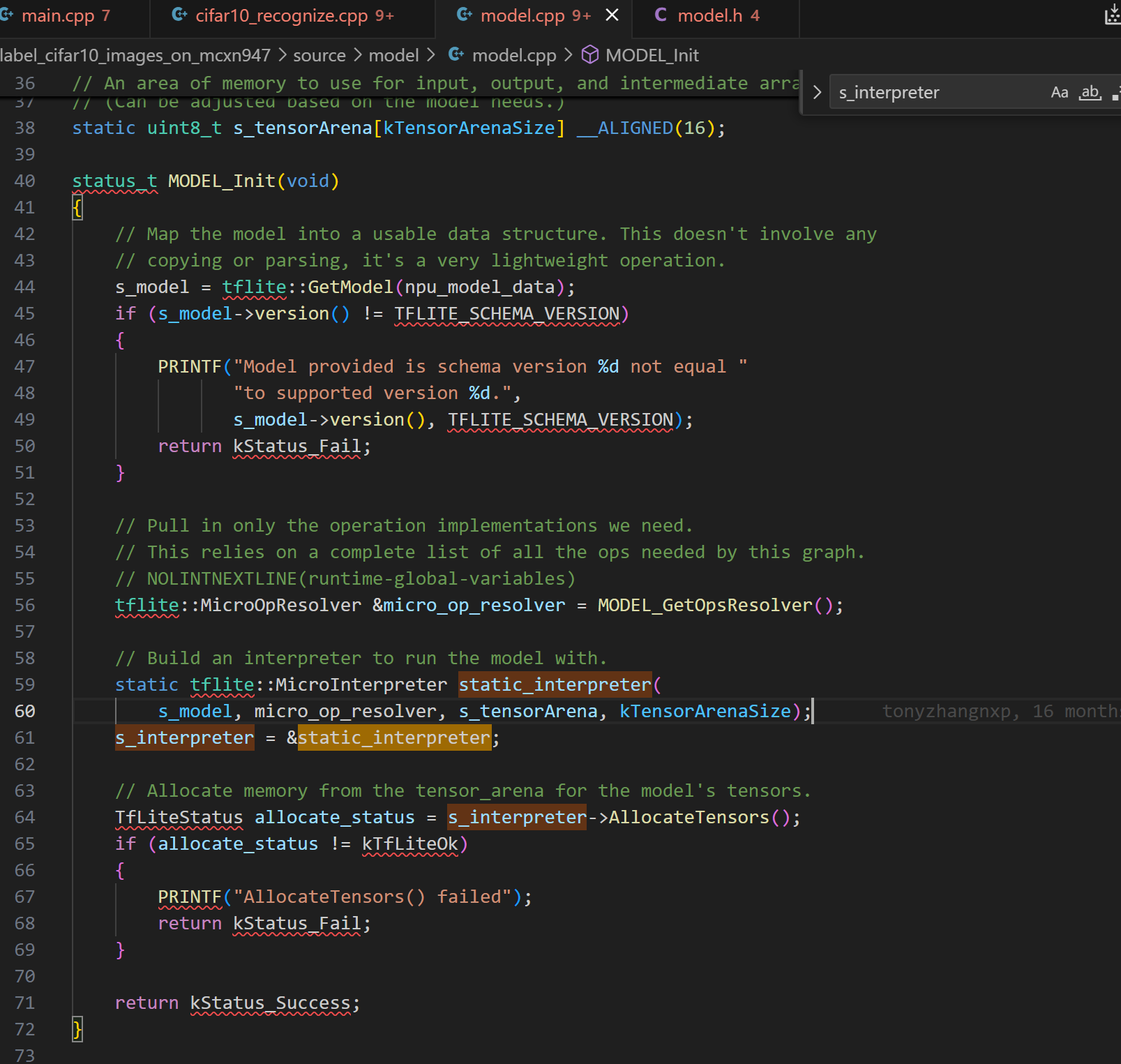Screen dimensions: 1121x1064
Task: Switch to the main.cpp tab
Action: (x=66, y=15)
